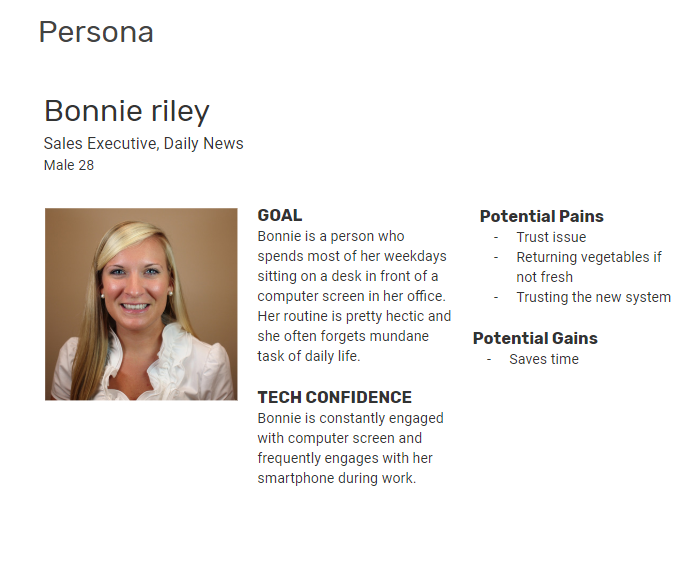This screenshot has height=579, width=689.
Task: Click 'computer screen in her office' line
Action: (x=351, y=296)
